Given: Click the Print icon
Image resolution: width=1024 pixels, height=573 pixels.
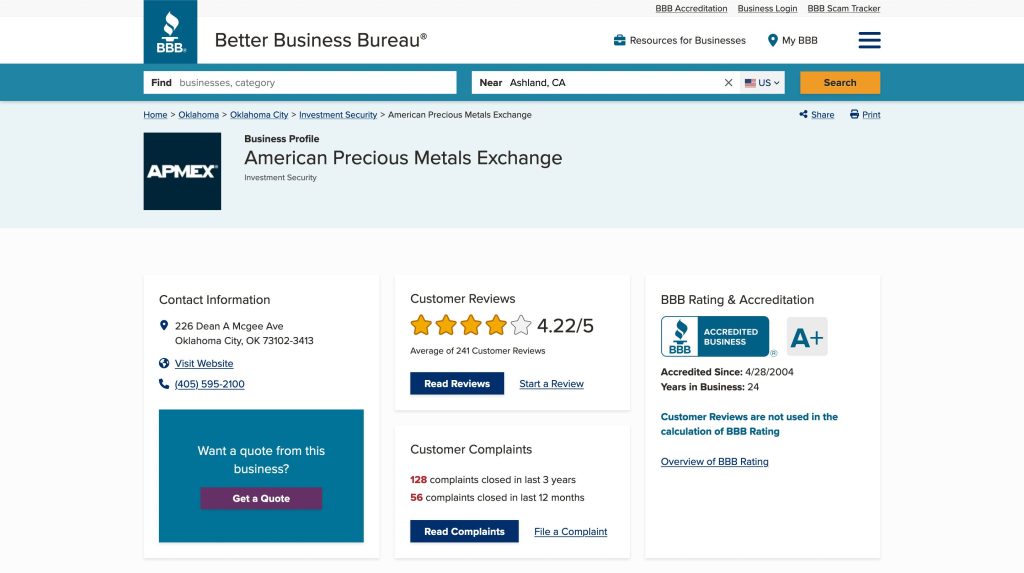Looking at the screenshot, I should tap(854, 115).
